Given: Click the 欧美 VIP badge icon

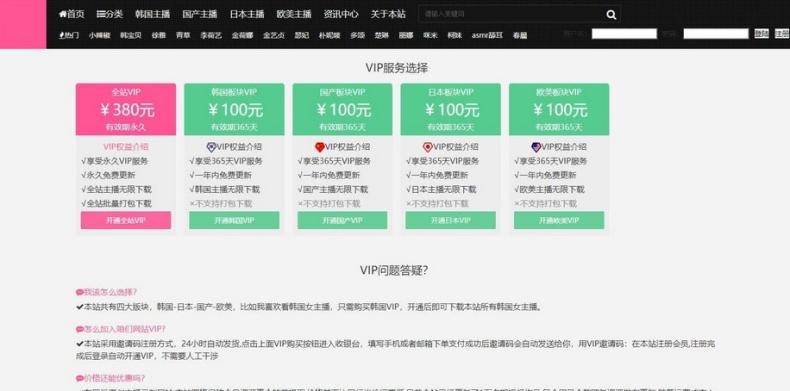Looking at the screenshot, I should point(536,147).
